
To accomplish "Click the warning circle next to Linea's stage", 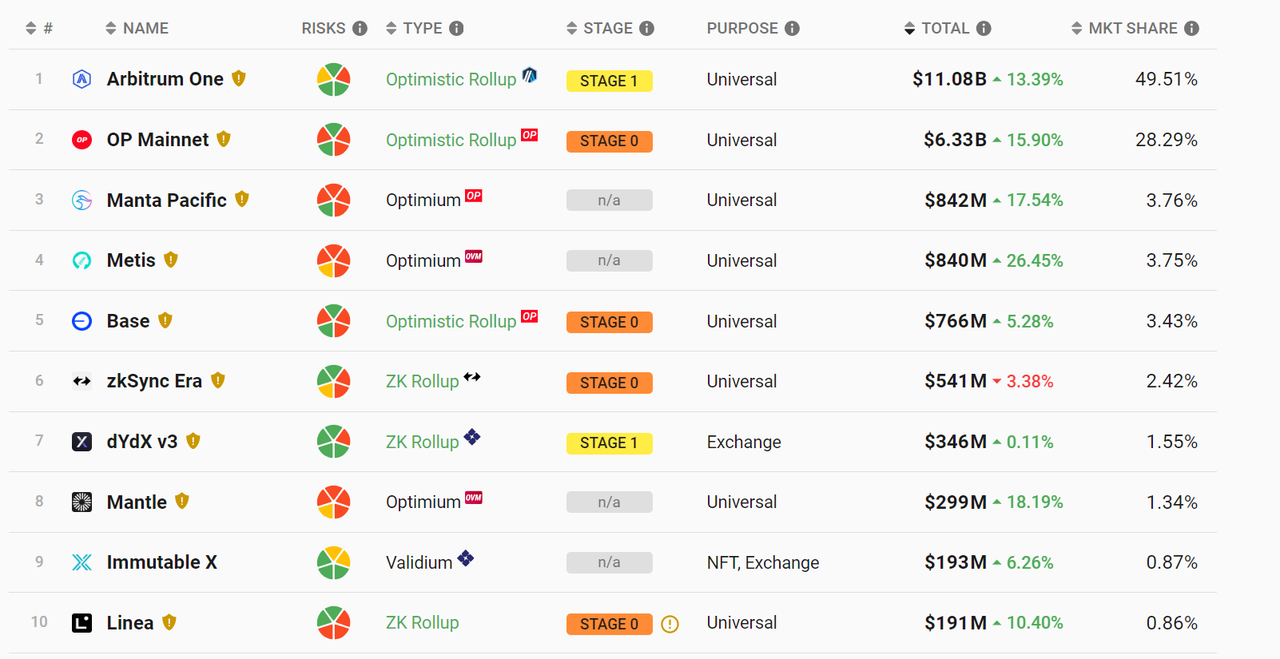I will point(670,624).
